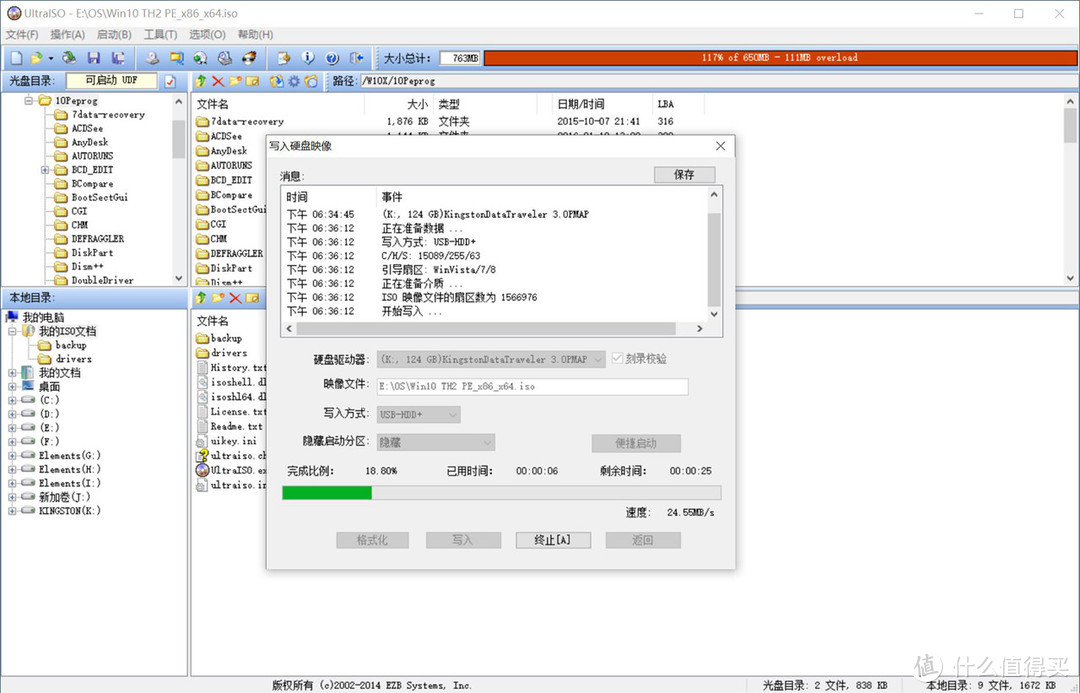Open the 隐藏启动分区 dropdown
Screen dimensions: 1080x693
click(487, 442)
